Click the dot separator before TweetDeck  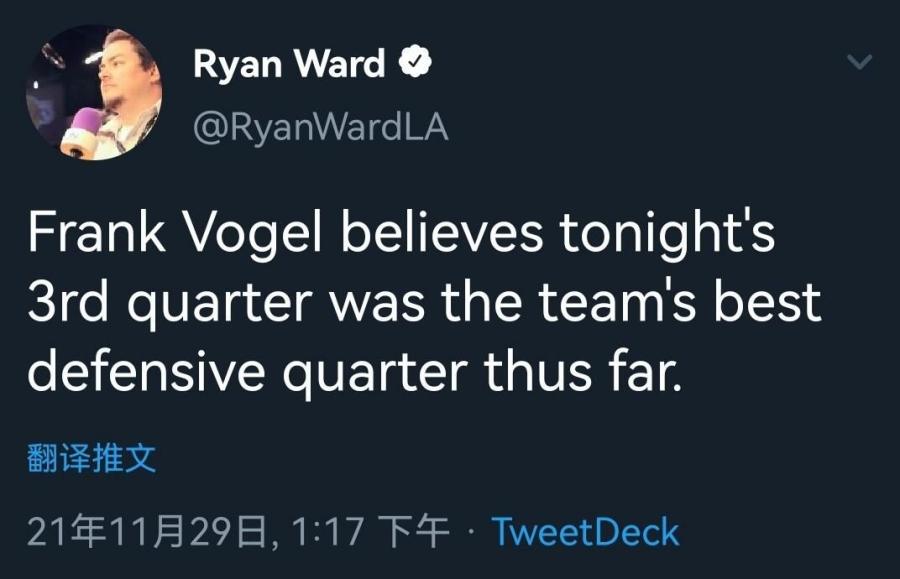tap(471, 533)
